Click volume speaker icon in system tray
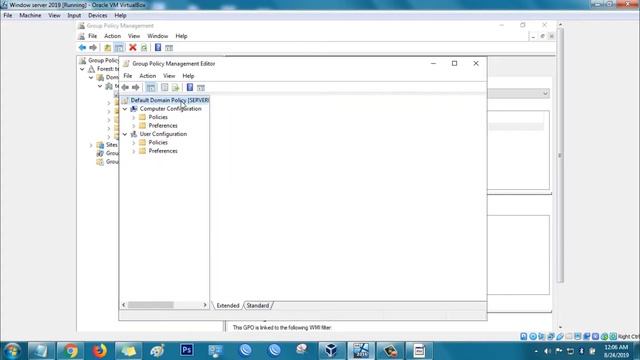This screenshot has width=640, height=360. click(x=547, y=351)
